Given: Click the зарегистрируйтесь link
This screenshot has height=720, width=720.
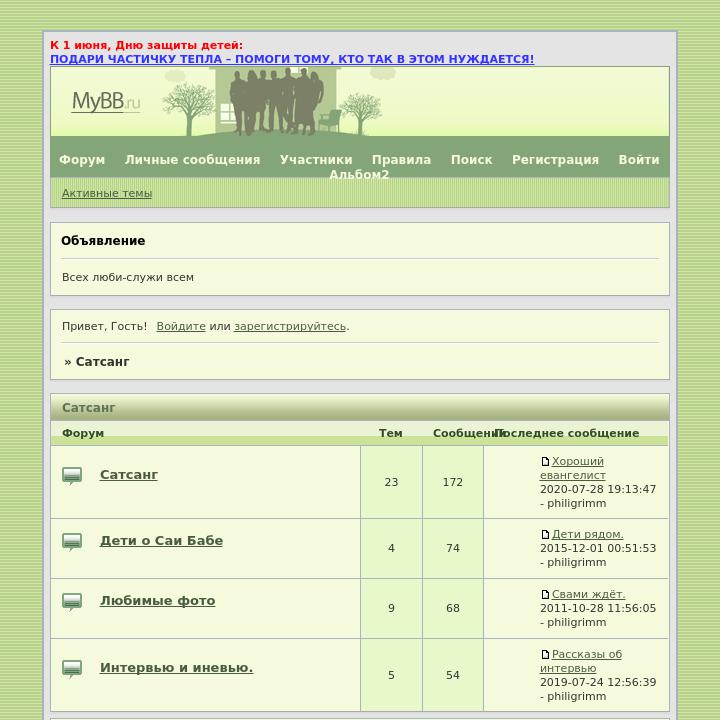Looking at the screenshot, I should (290, 326).
